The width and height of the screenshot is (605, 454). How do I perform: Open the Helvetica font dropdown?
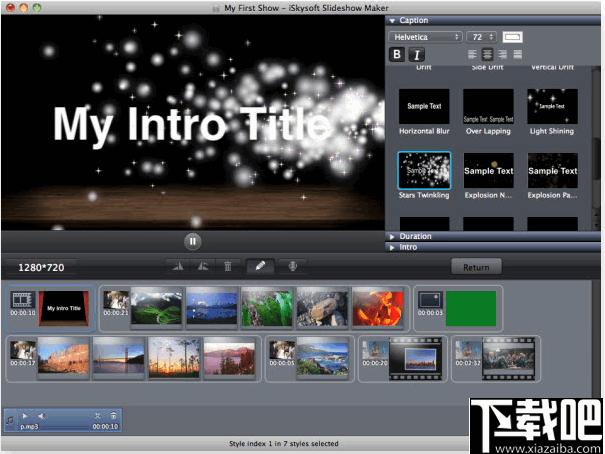point(426,37)
